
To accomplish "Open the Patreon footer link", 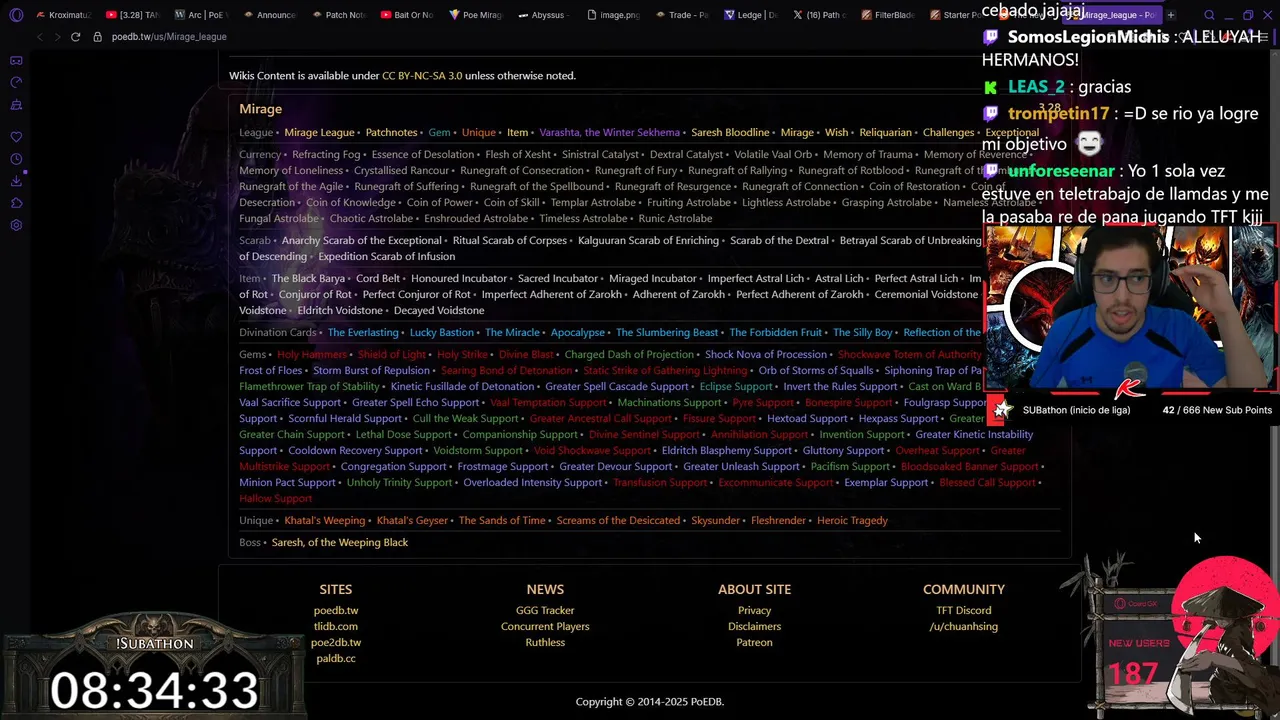I will 754,643.
